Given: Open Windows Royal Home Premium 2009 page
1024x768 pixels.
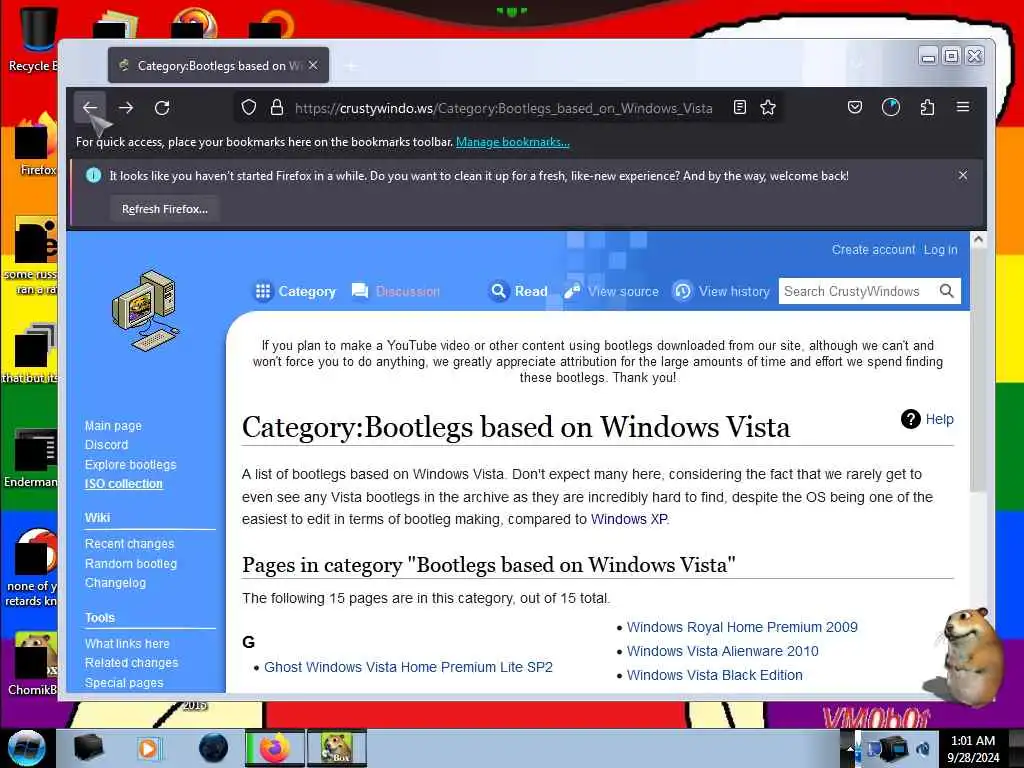Looking at the screenshot, I should pyautogui.click(x=742, y=627).
